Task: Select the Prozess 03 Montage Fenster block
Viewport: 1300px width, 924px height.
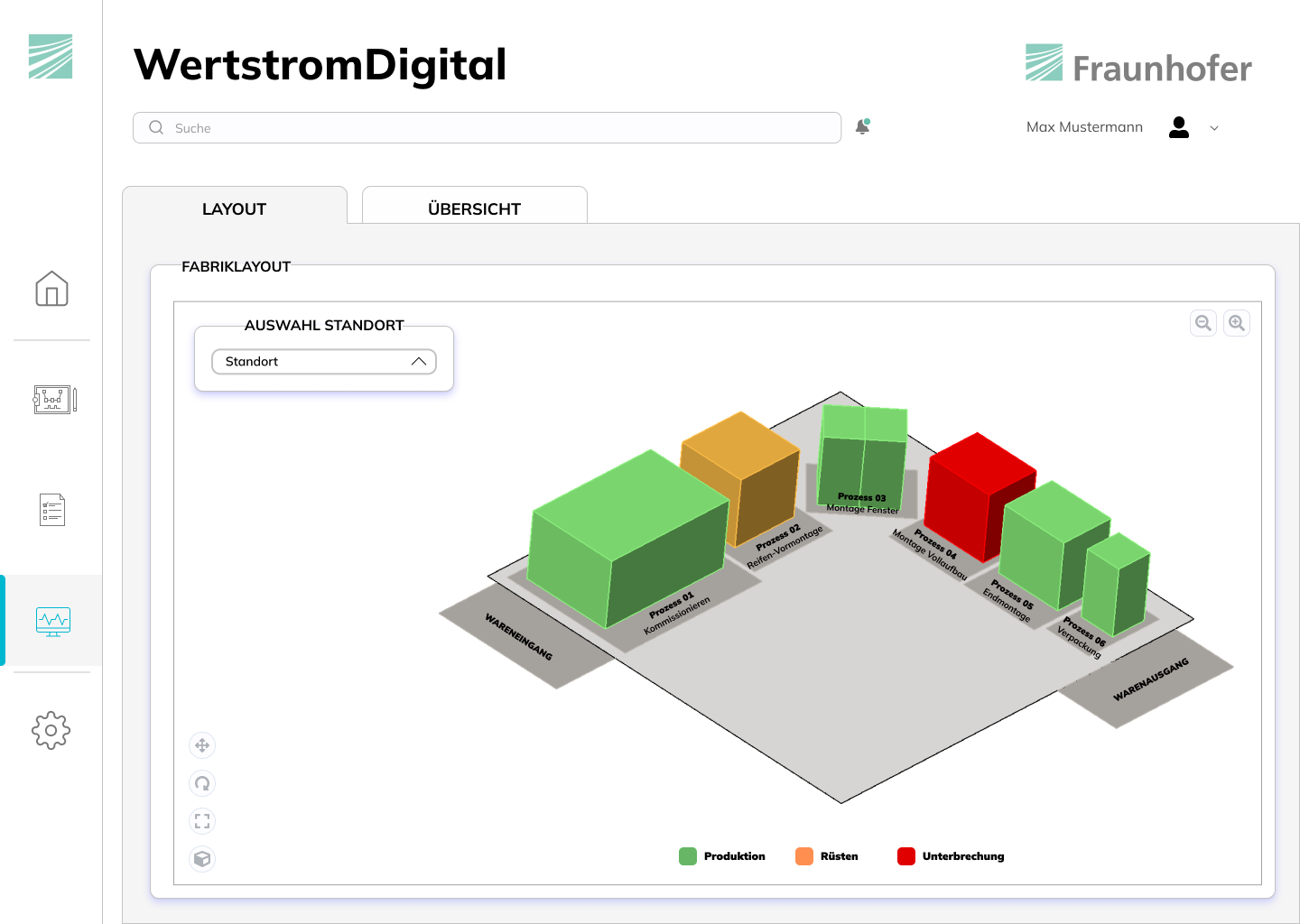Action: click(x=862, y=456)
